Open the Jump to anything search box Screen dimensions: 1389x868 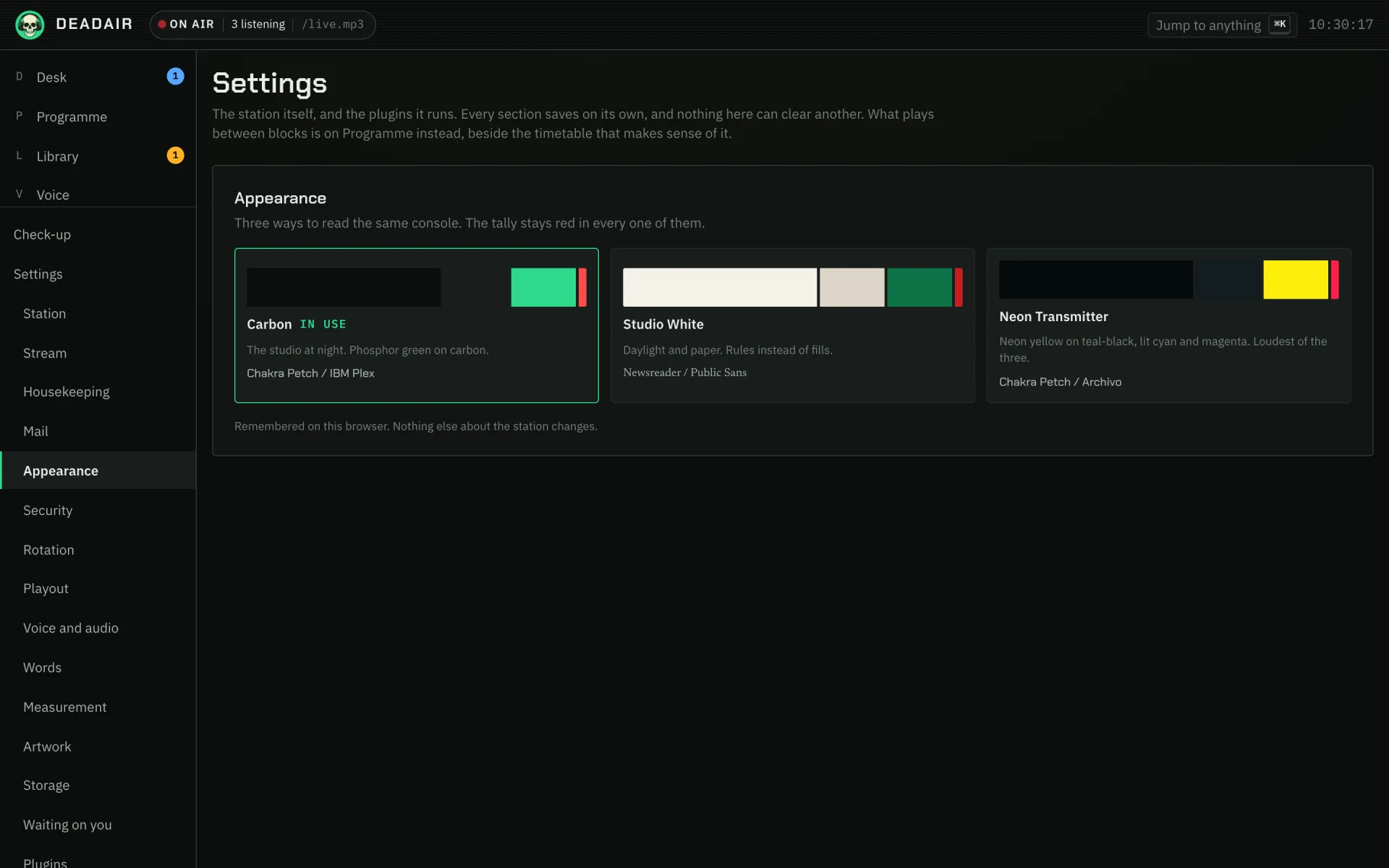tap(1222, 25)
